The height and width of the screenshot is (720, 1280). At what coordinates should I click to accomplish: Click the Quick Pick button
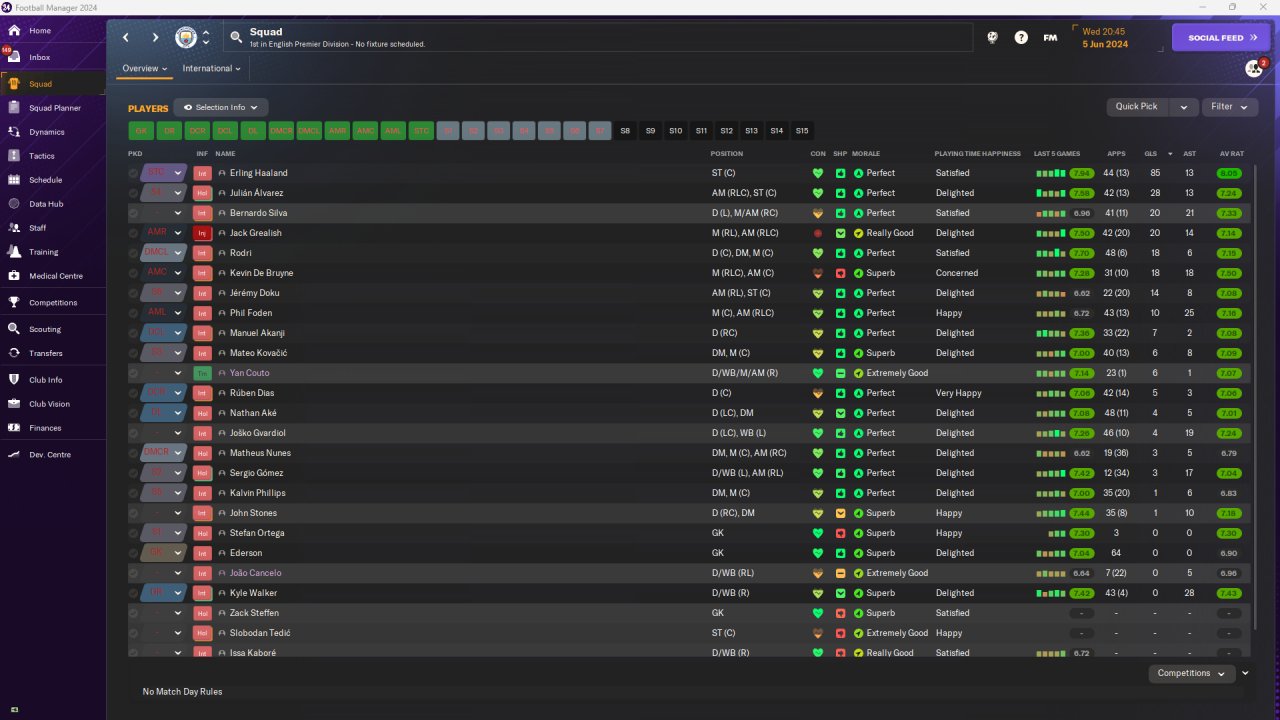tap(1138, 107)
